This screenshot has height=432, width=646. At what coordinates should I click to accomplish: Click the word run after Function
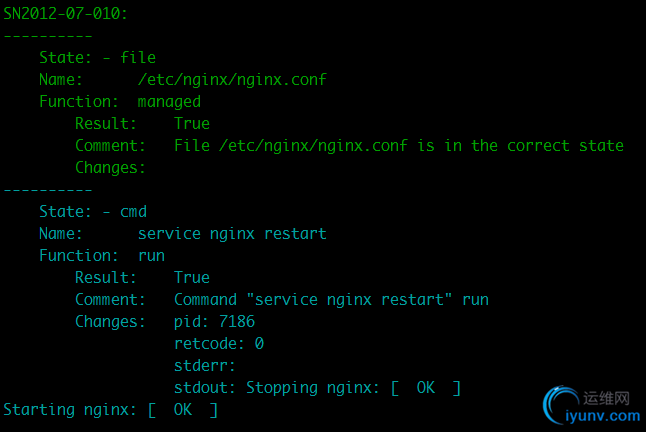tap(151, 256)
